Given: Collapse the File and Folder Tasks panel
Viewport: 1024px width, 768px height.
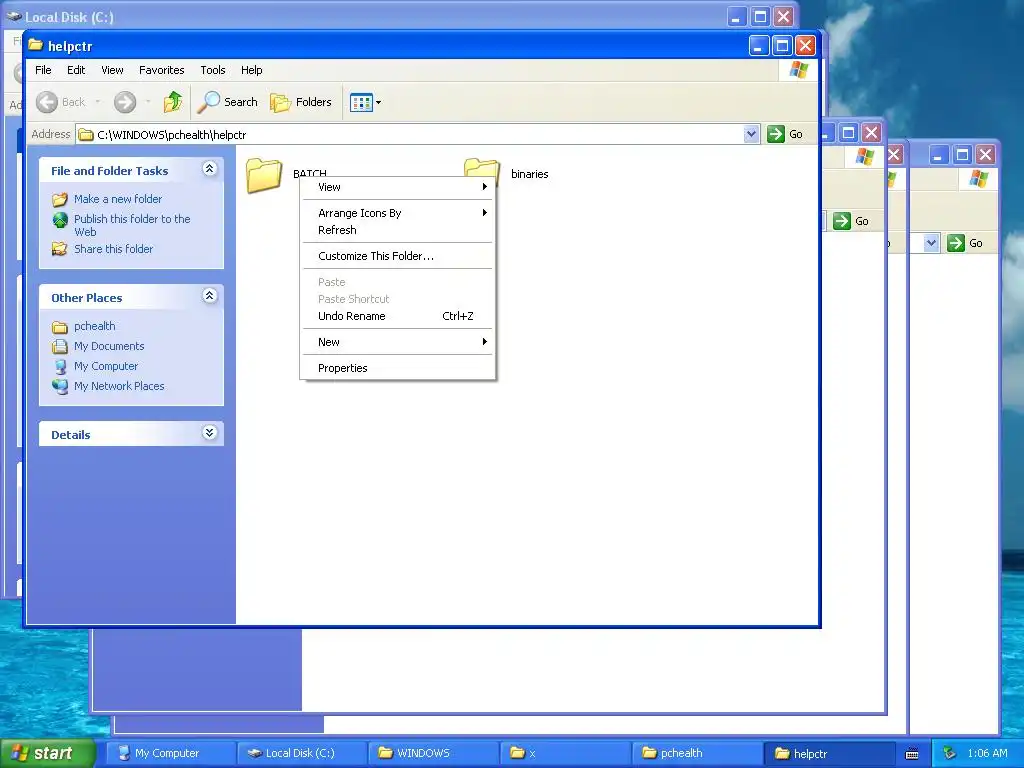Looking at the screenshot, I should point(210,169).
